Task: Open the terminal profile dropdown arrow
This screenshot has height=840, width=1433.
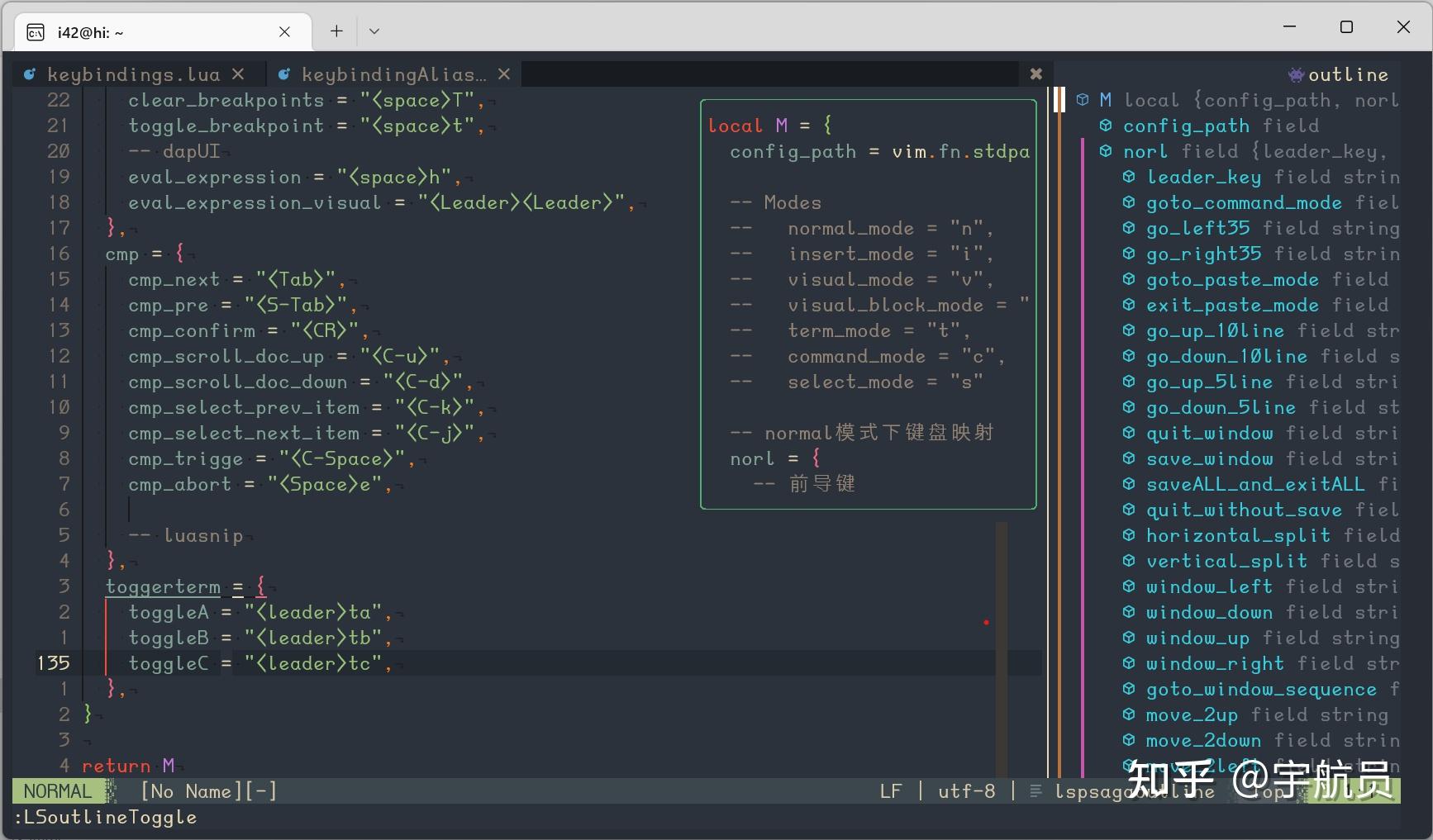Action: point(374,31)
